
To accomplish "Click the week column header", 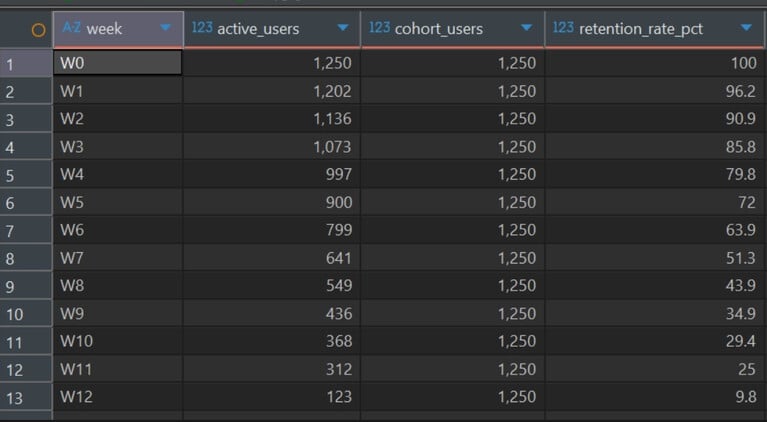I will pos(118,29).
